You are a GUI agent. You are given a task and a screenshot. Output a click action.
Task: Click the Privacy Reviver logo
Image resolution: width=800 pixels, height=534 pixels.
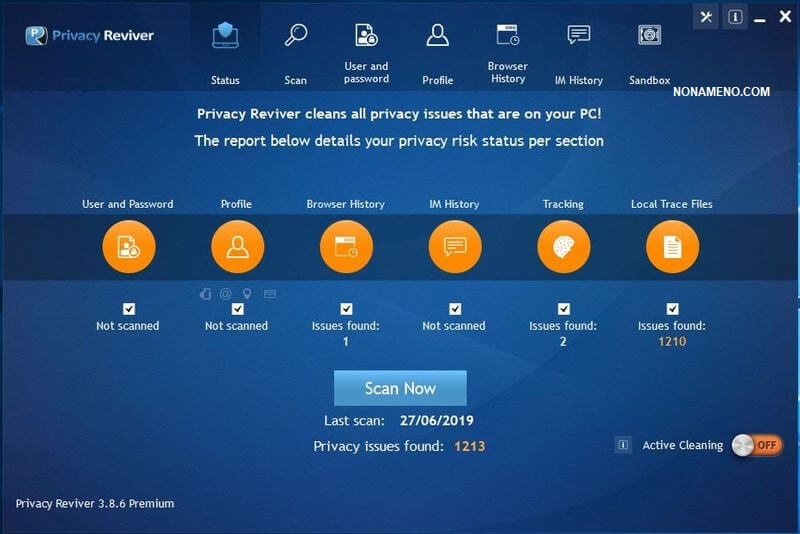click(89, 35)
